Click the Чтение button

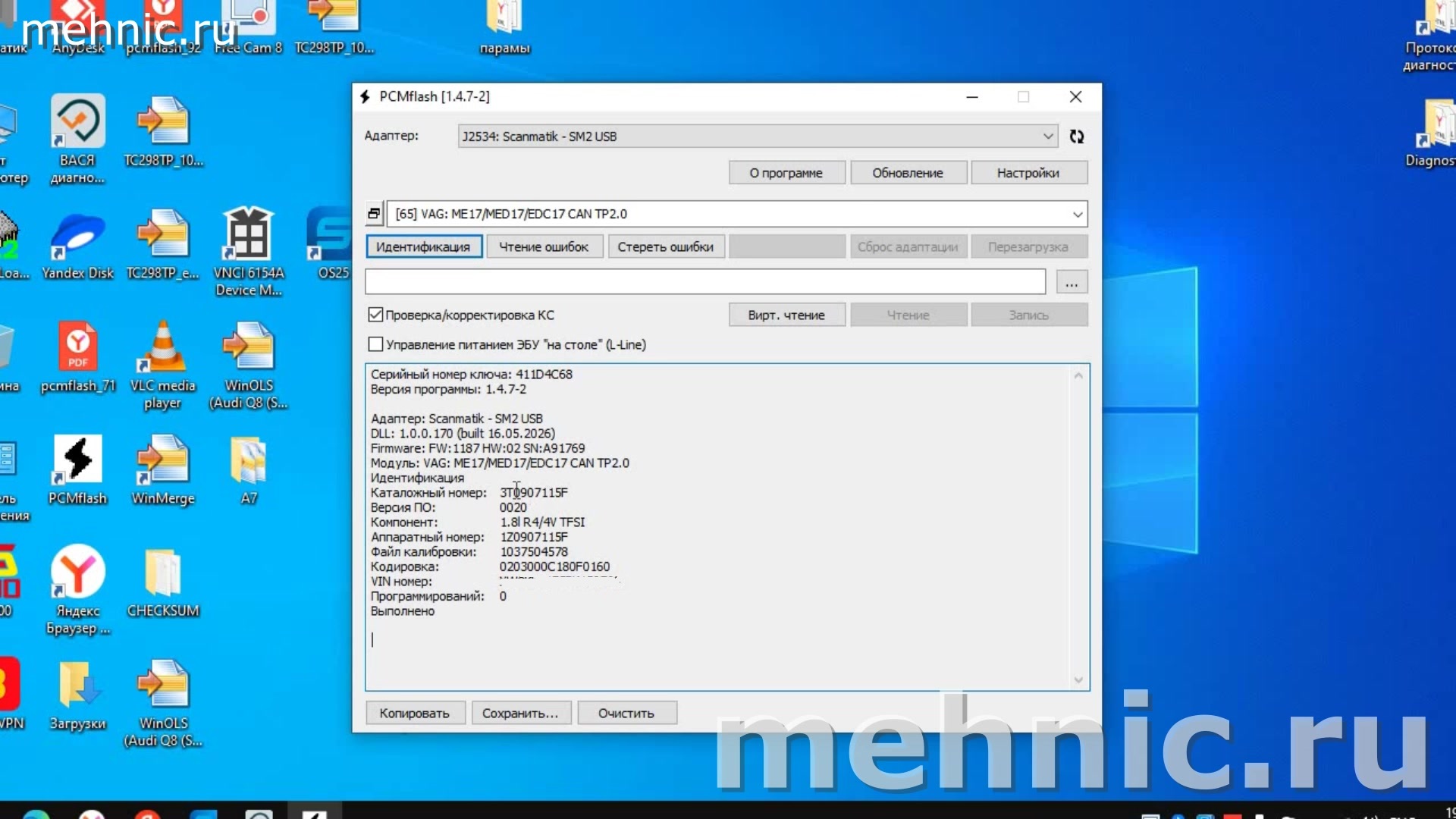pos(908,315)
